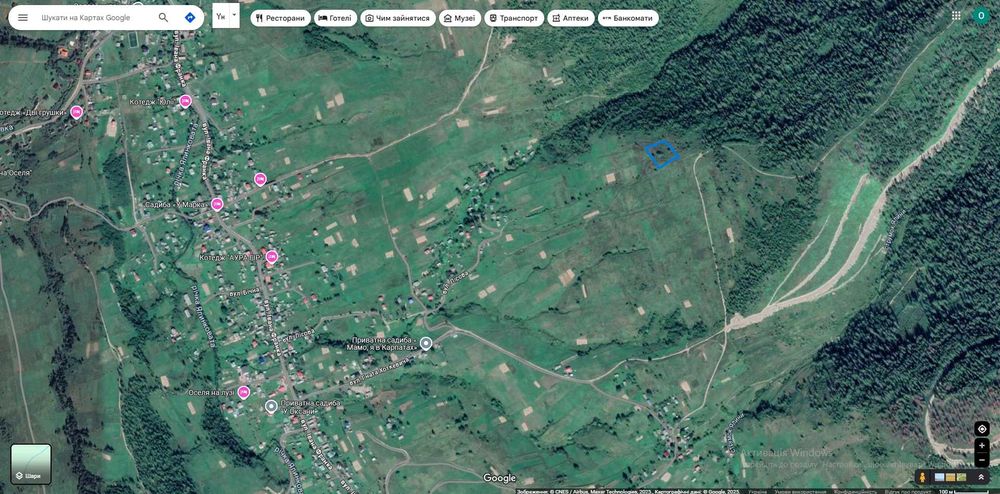
Task: Open the 'Шари' layers thumbnail
Action: pyautogui.click(x=31, y=464)
